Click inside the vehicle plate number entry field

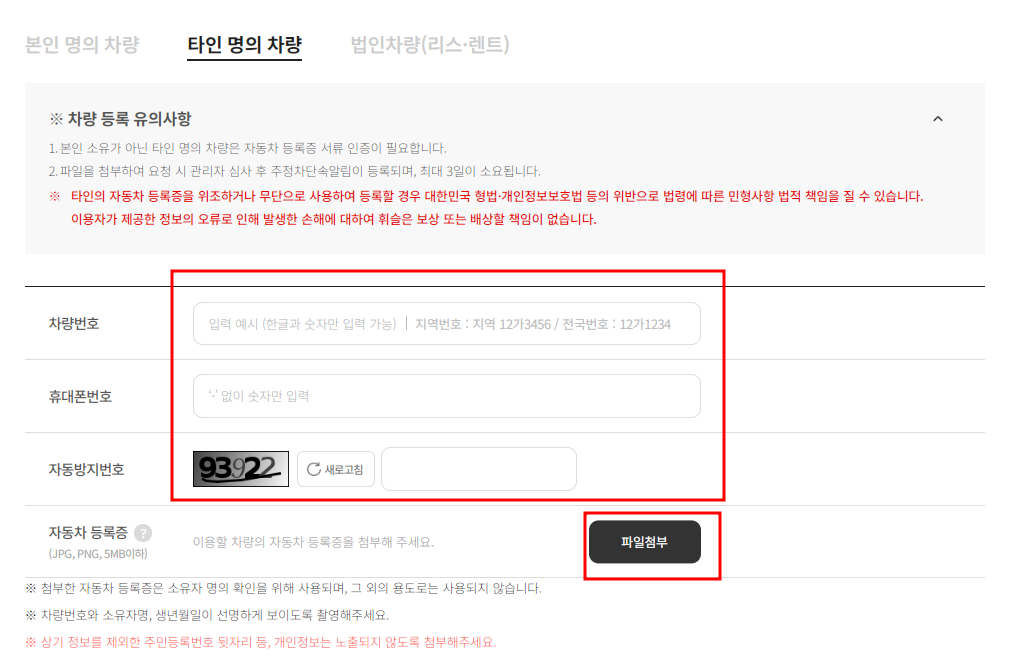click(x=447, y=323)
